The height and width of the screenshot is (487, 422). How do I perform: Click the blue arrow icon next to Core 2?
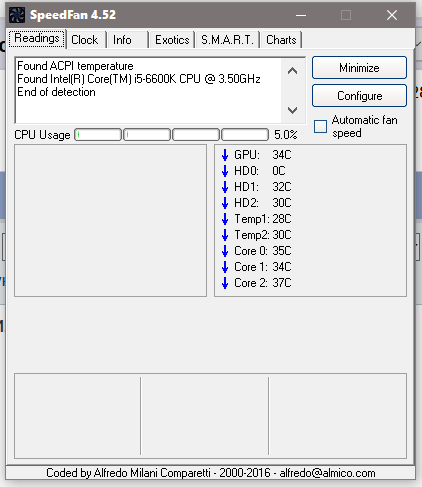[x=225, y=283]
